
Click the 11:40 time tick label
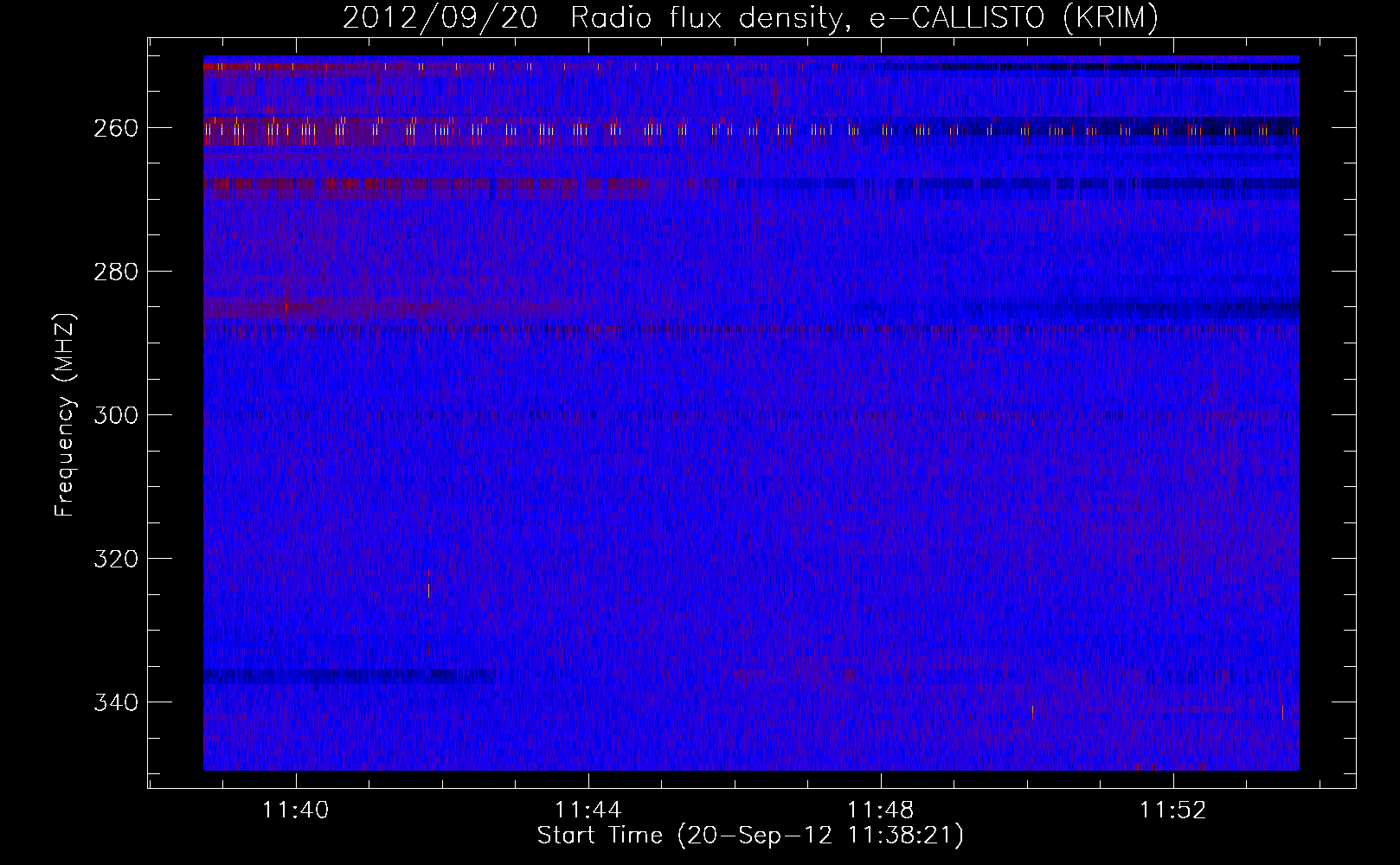pos(296,811)
